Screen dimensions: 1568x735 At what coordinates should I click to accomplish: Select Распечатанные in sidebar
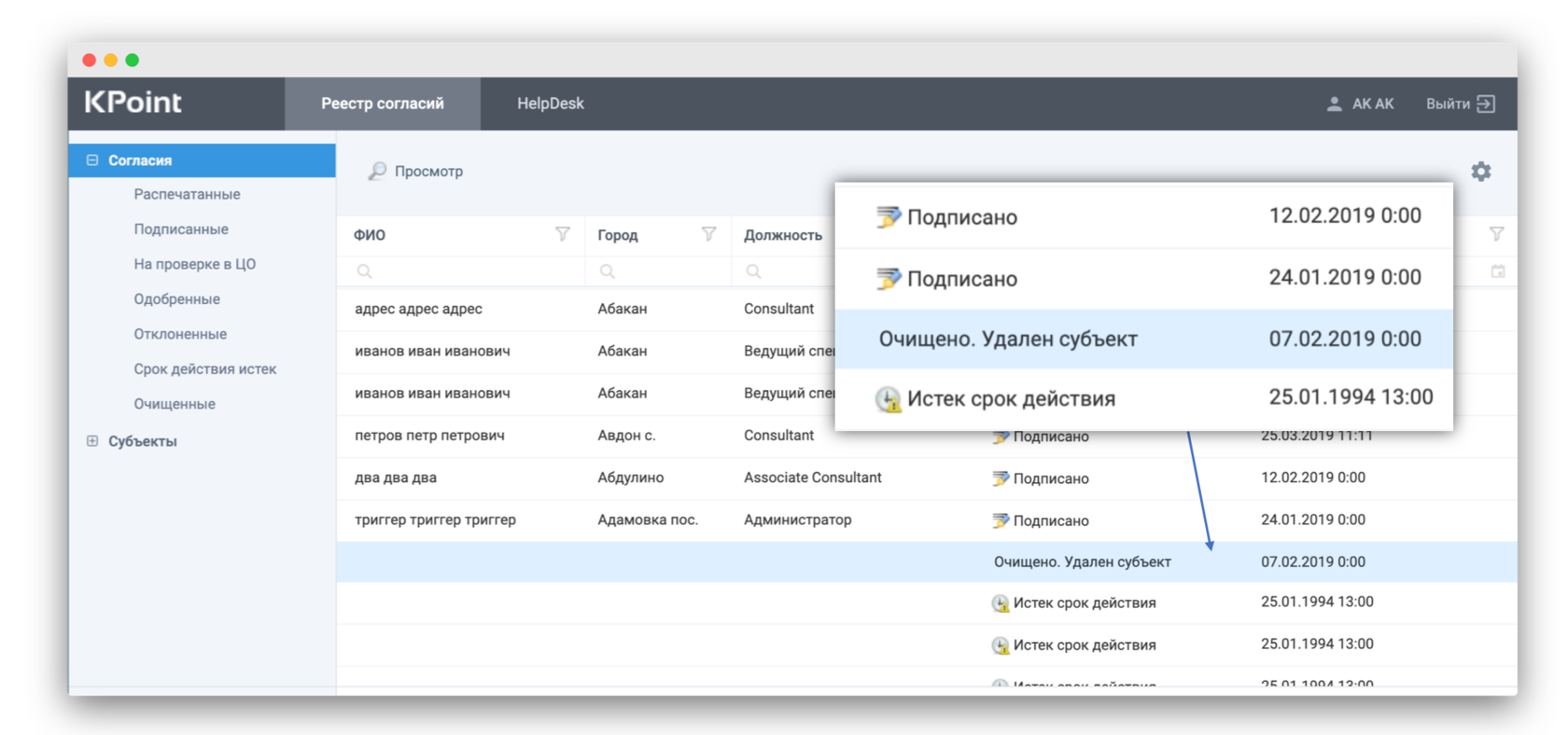(x=187, y=194)
